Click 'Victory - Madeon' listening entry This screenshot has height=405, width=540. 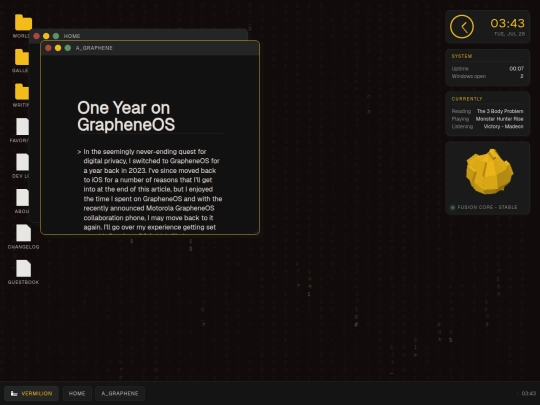503,126
